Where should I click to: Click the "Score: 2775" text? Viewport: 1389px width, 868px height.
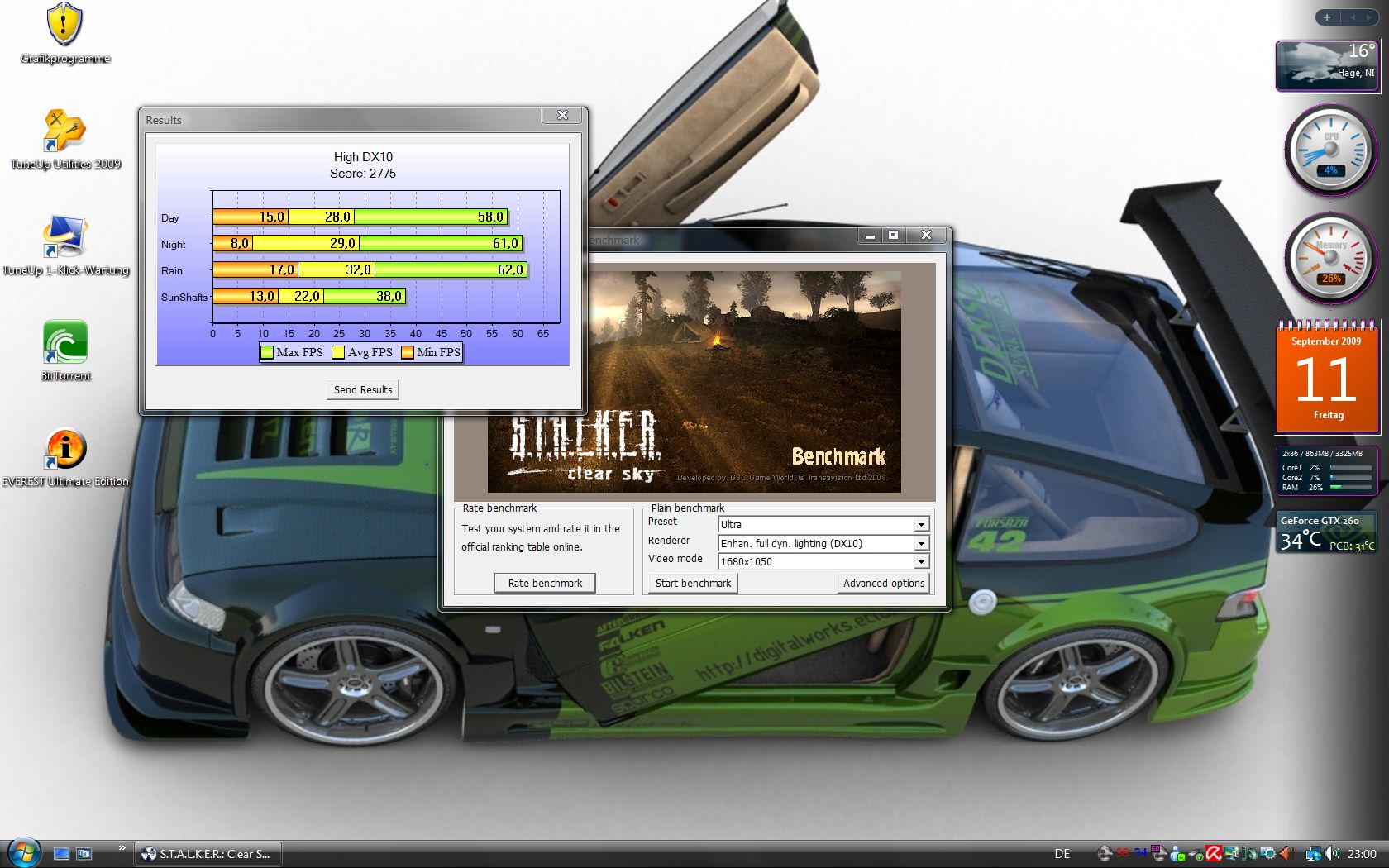[x=363, y=173]
